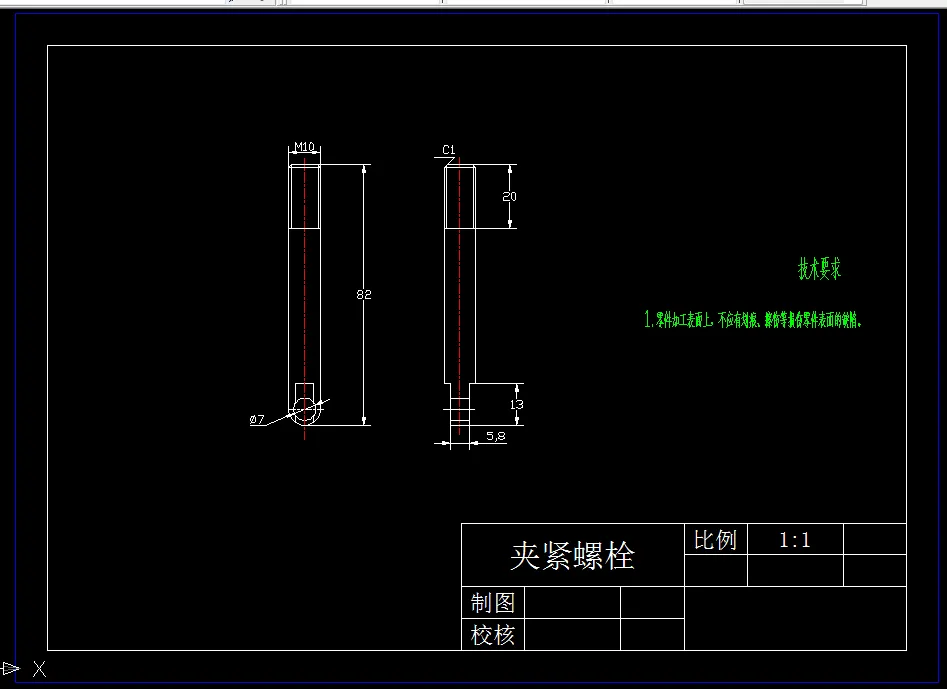
Task: Select the 比例 label in title block
Action: pyautogui.click(x=715, y=540)
